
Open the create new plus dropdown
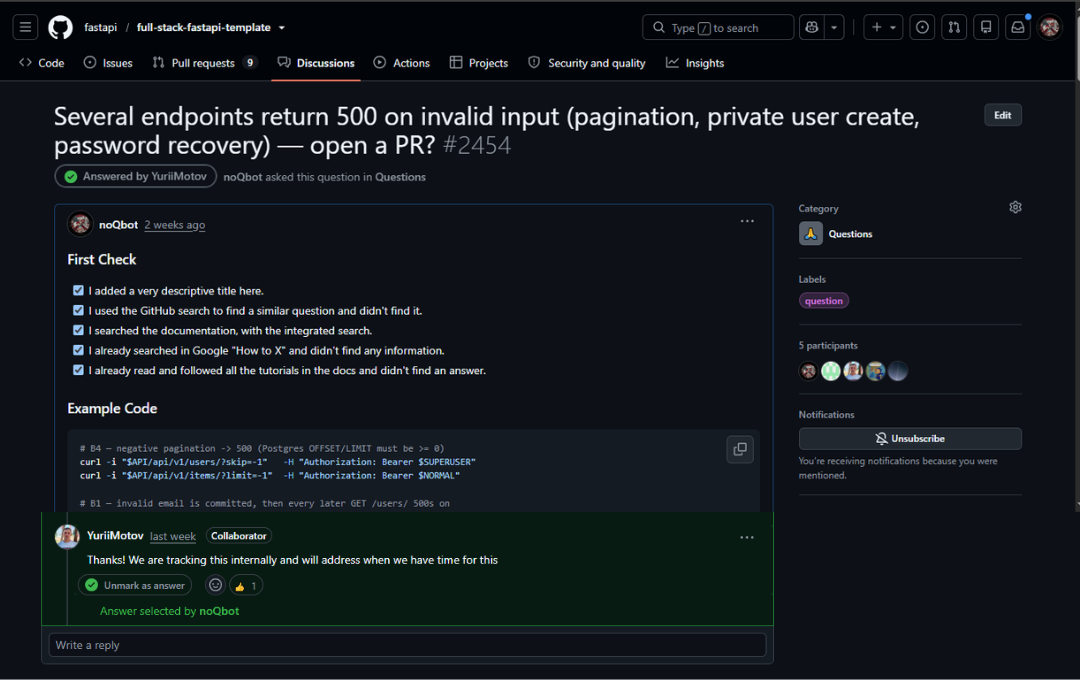pos(883,28)
